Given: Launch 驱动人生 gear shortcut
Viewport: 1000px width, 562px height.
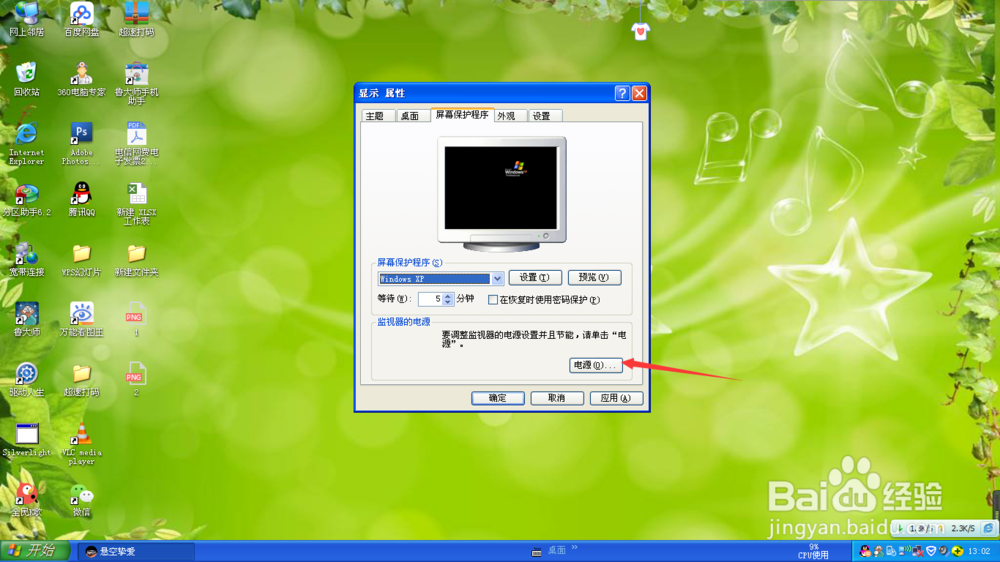Looking at the screenshot, I should pyautogui.click(x=27, y=380).
